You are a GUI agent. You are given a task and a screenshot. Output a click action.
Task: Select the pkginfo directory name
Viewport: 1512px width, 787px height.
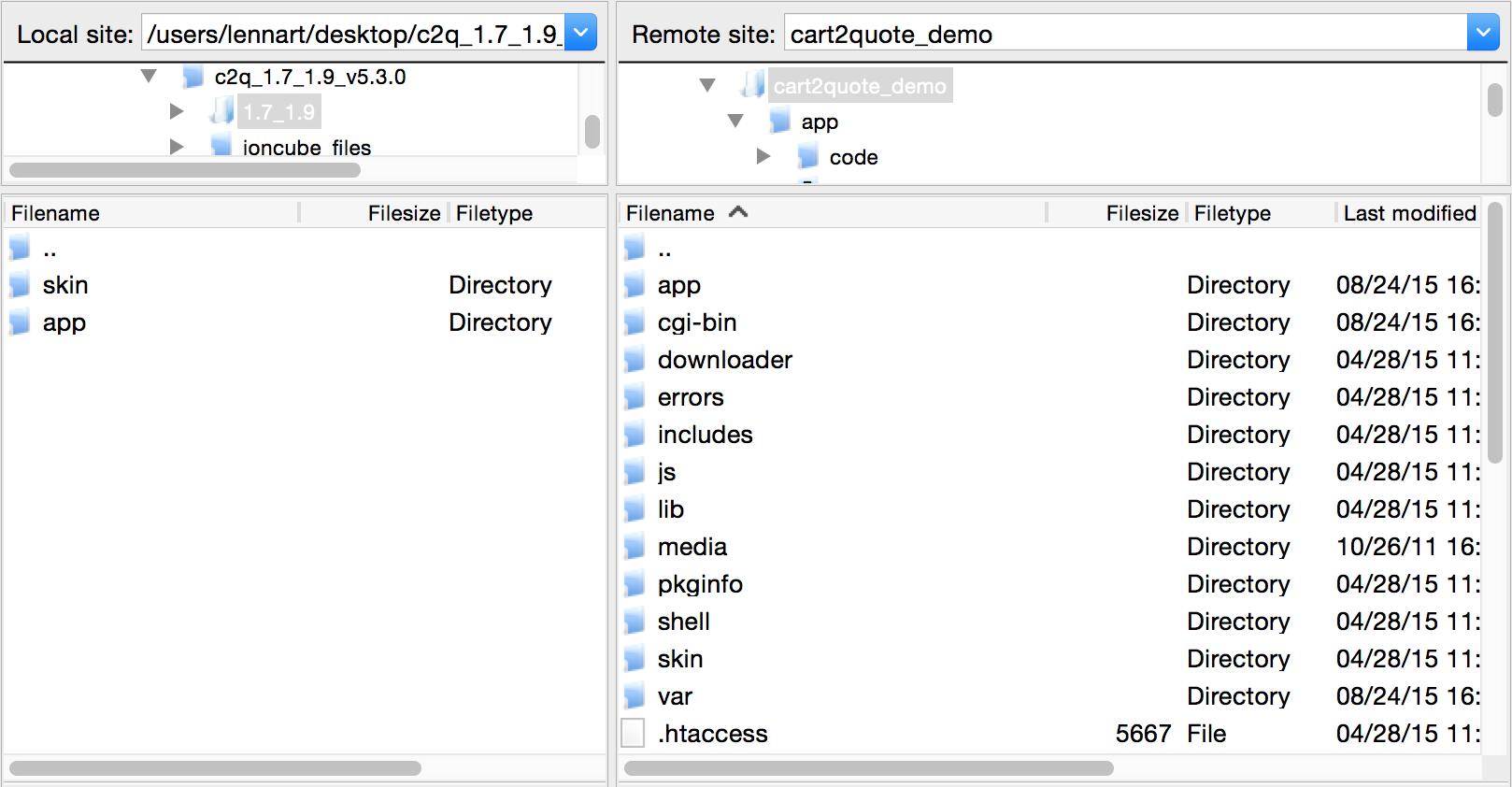click(700, 585)
